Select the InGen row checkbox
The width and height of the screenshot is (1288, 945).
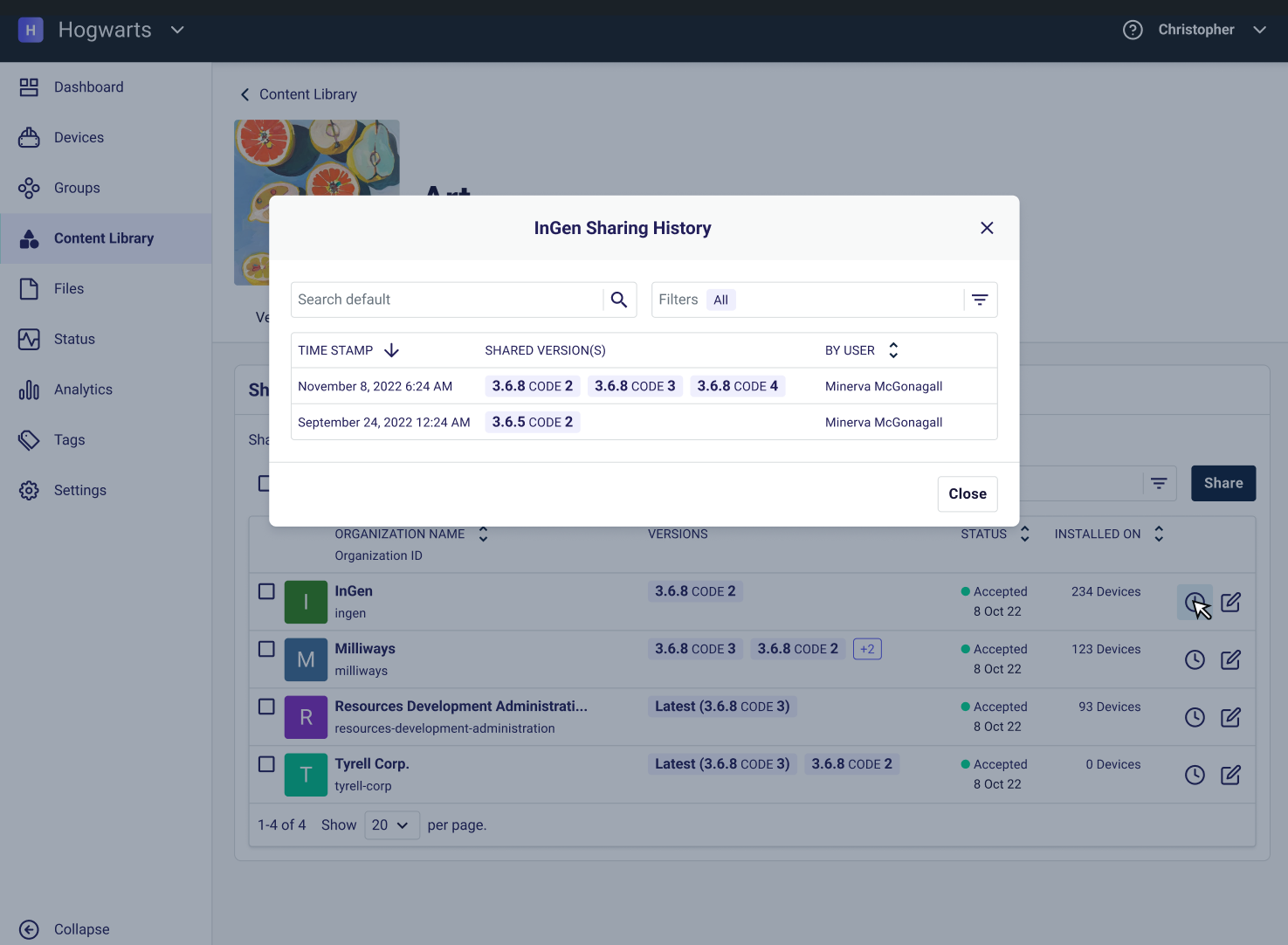click(266, 591)
